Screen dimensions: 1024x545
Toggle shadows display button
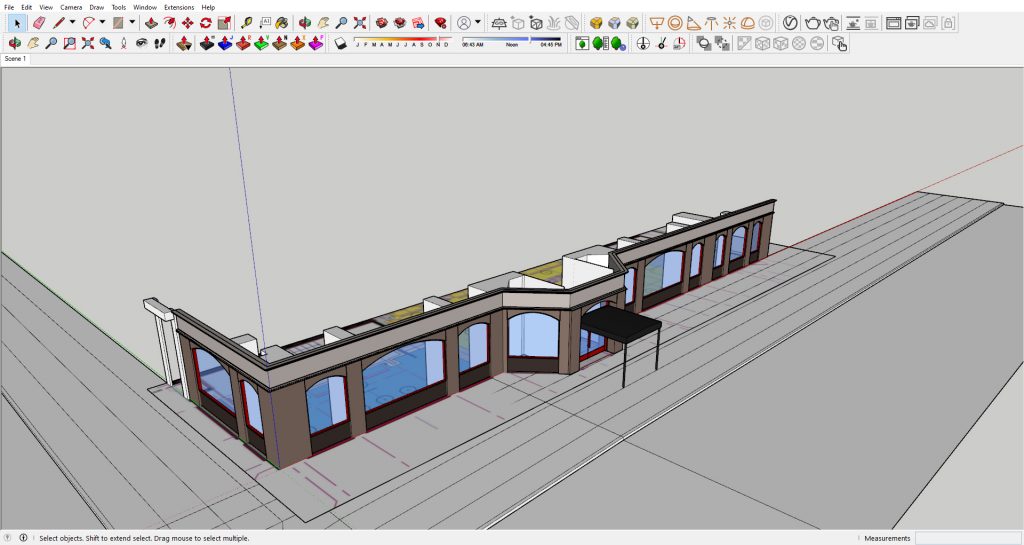341,43
